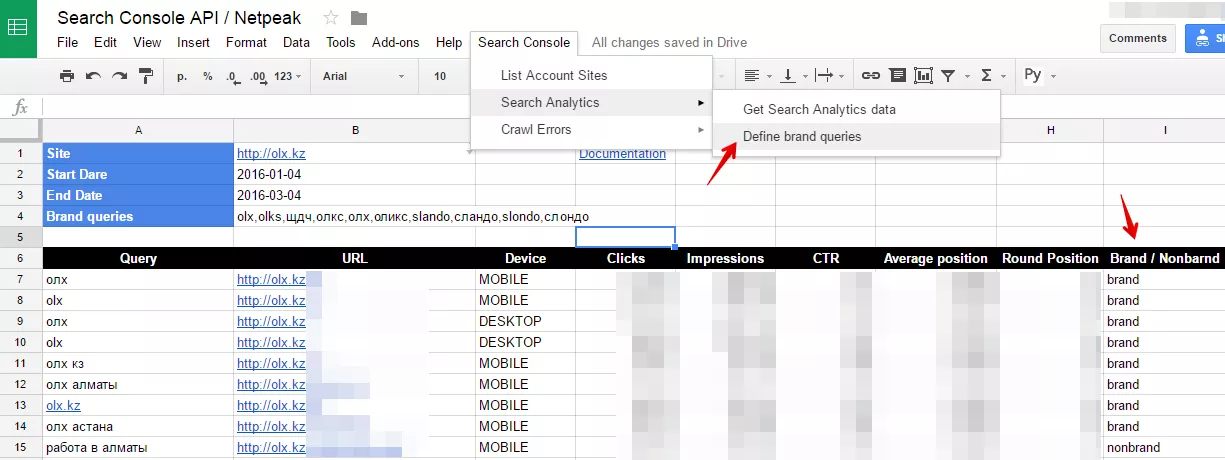Click the Comments button
Image resolution: width=1225 pixels, height=460 pixels.
(1137, 38)
